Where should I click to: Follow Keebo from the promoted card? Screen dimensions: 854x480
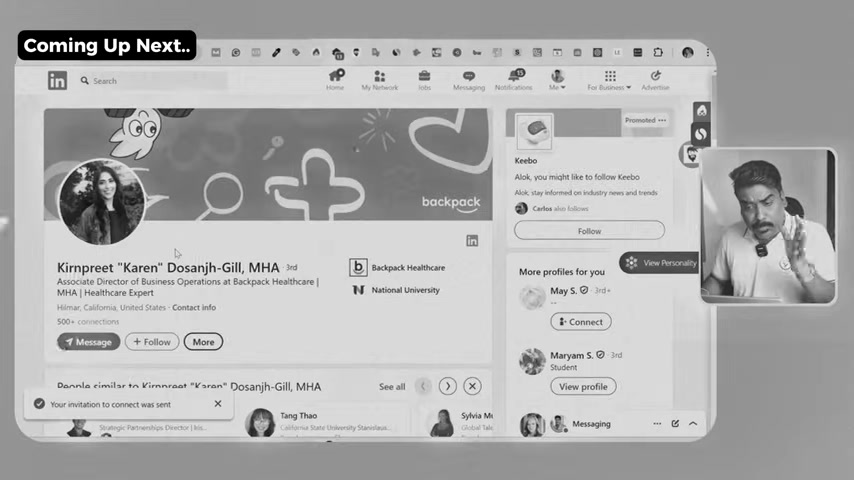coord(589,230)
